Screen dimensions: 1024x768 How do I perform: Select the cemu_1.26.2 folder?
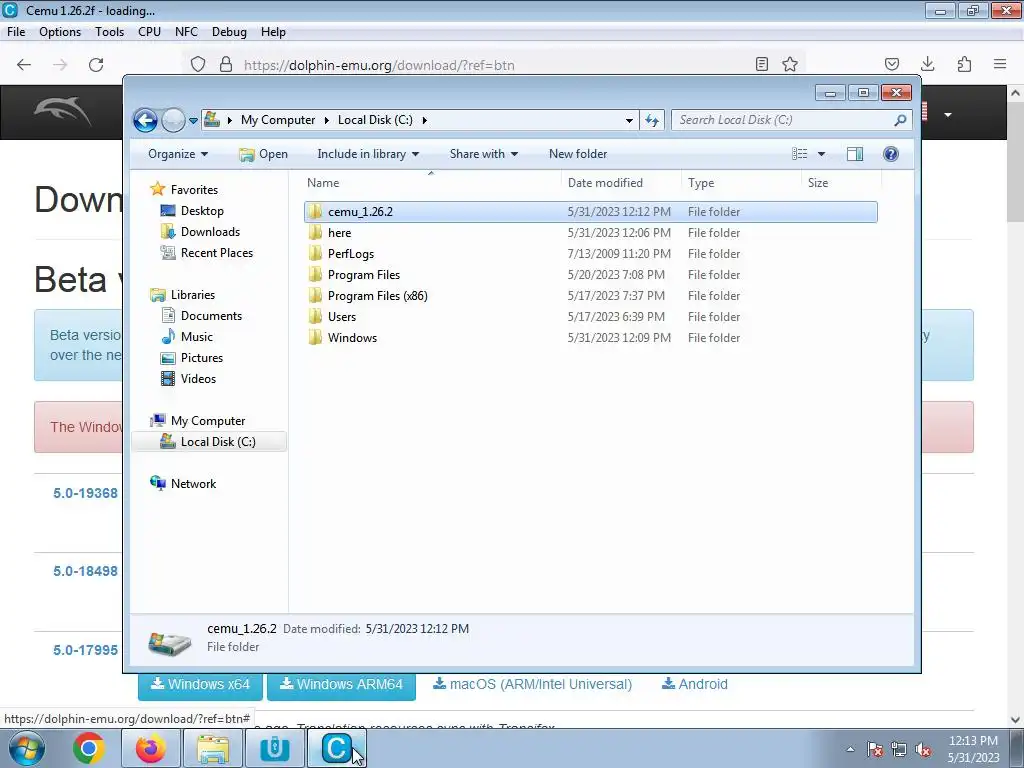click(x=590, y=212)
